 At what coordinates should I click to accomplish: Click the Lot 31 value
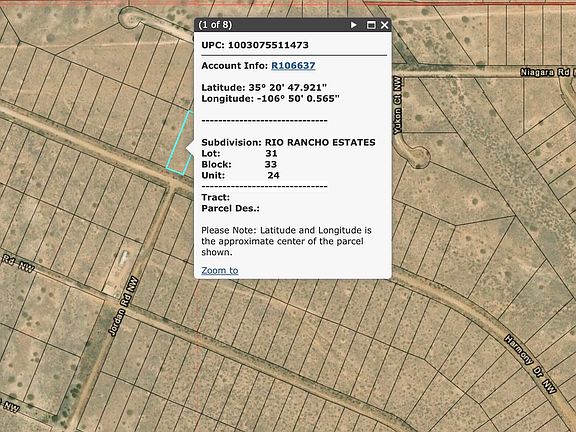(271, 154)
